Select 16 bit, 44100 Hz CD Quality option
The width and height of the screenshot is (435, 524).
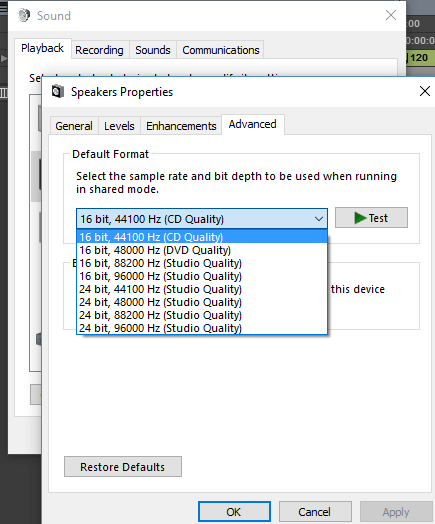(x=202, y=237)
